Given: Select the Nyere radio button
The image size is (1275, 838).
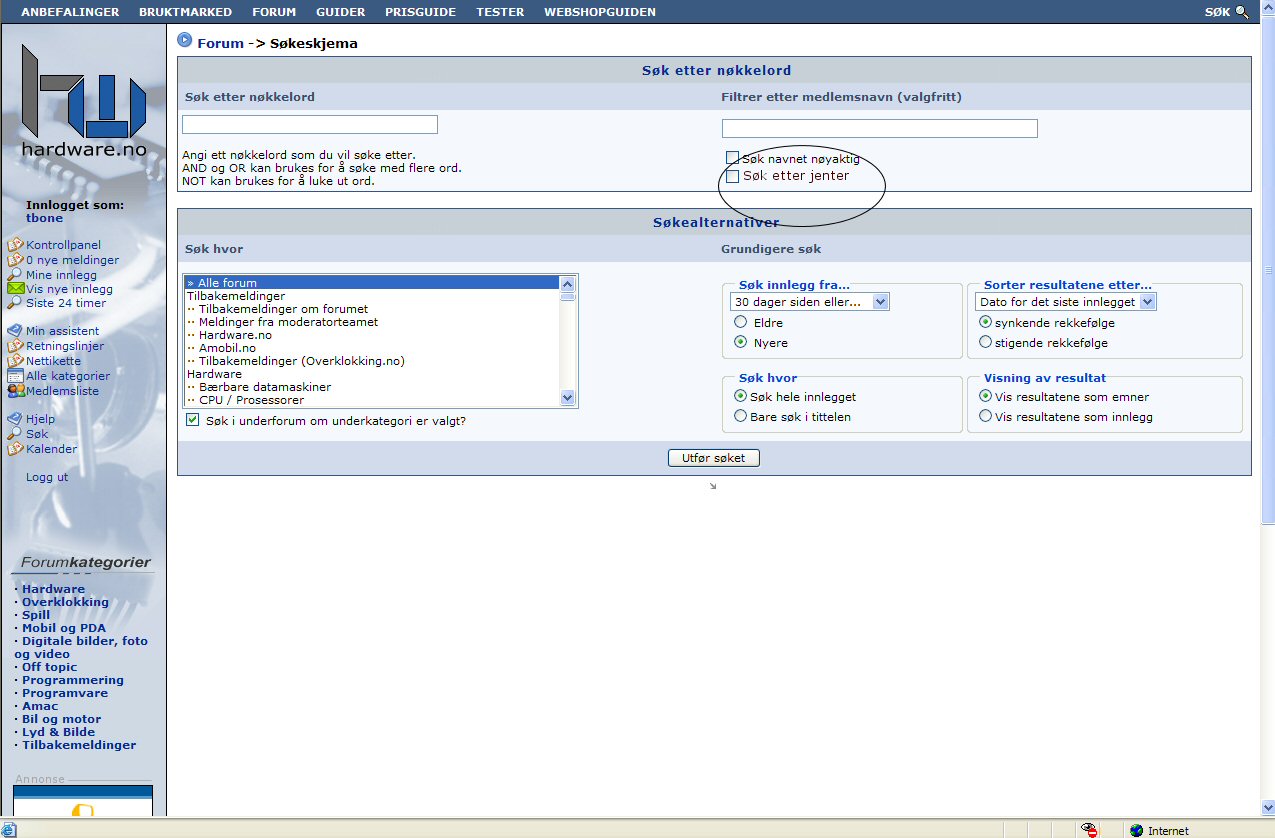Looking at the screenshot, I should (741, 342).
